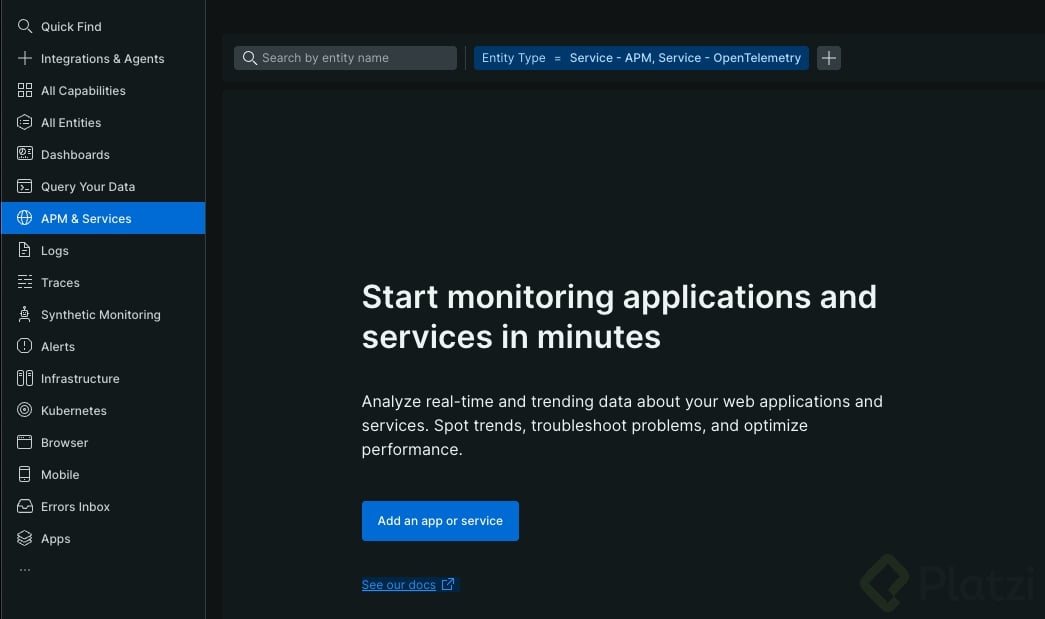
Task: Click the All Entities hexagon icon
Action: coord(25,122)
